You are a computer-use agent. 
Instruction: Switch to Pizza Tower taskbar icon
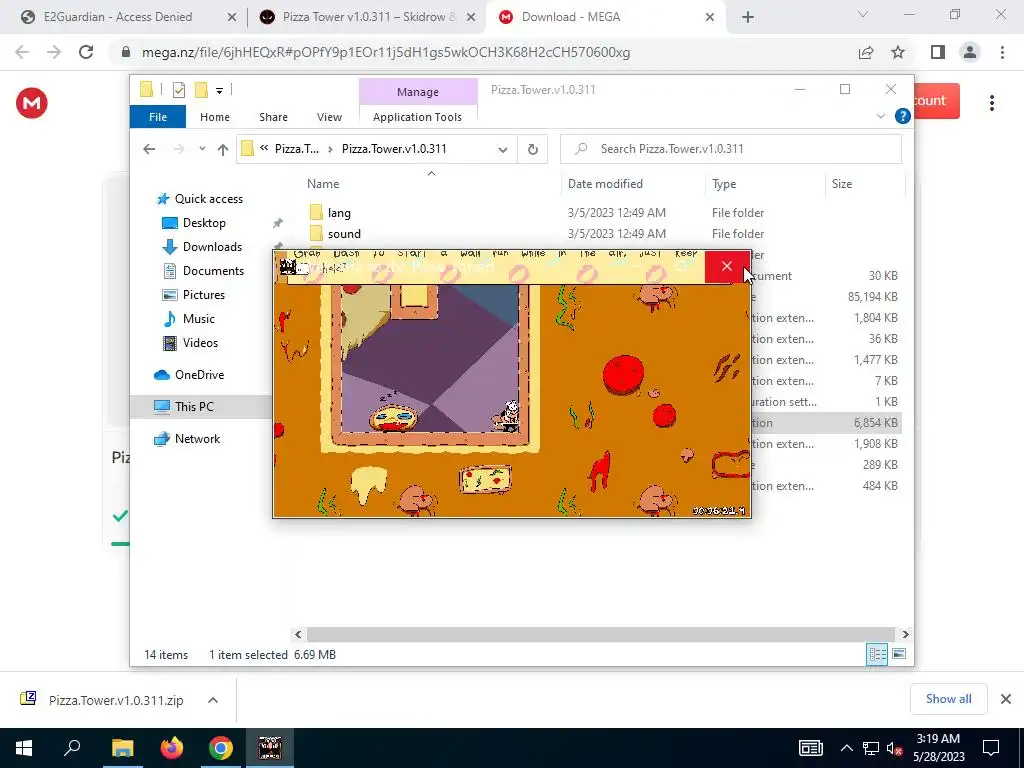click(x=270, y=748)
